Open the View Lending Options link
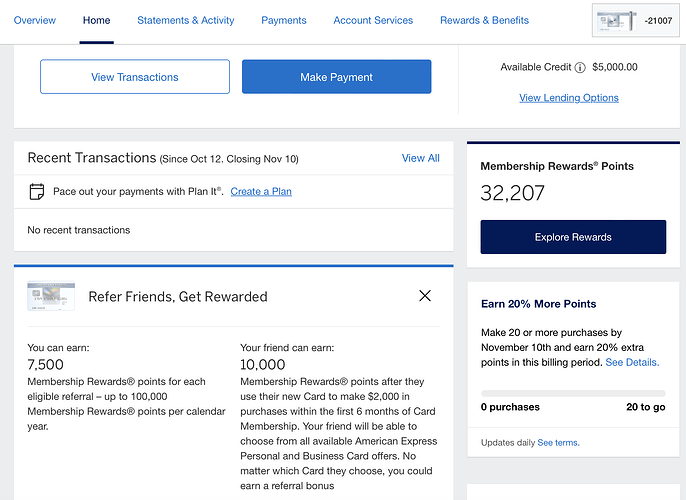 [x=569, y=98]
